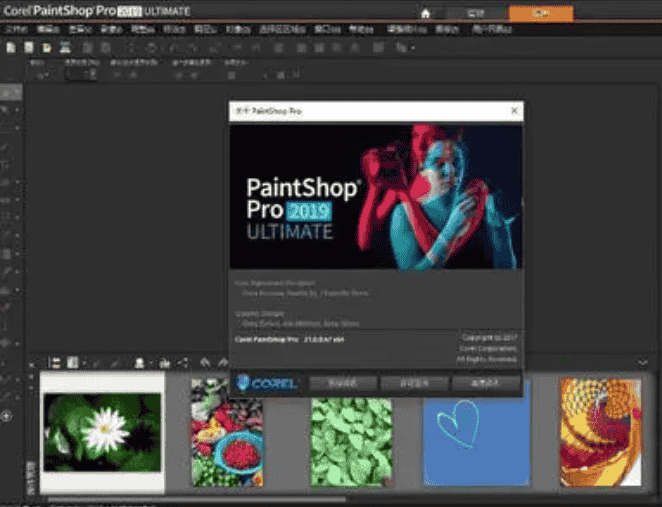Click the rotate left arrow in Organizer toolbar
The height and width of the screenshot is (507, 662).
coord(205,362)
